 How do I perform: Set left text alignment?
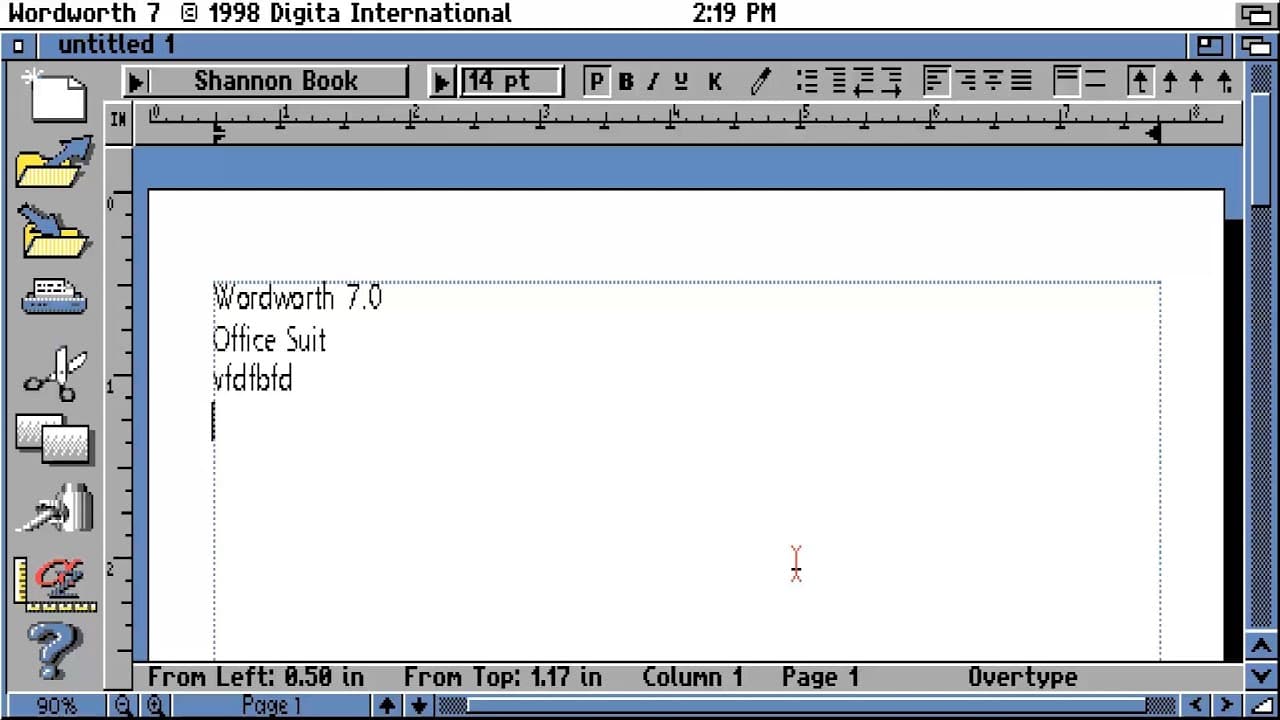coord(937,81)
